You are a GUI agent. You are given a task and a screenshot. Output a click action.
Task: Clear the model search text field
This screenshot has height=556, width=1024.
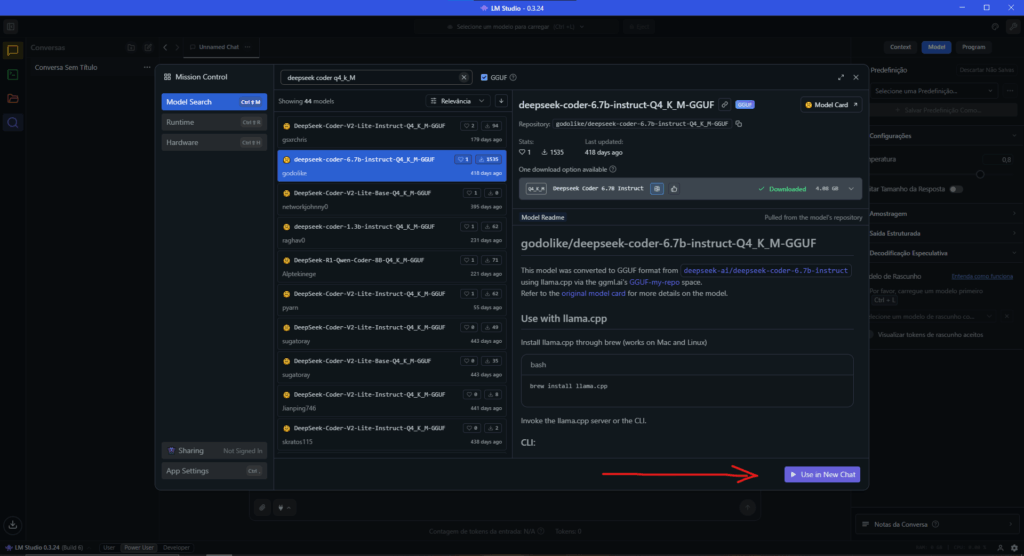pyautogui.click(x=464, y=77)
